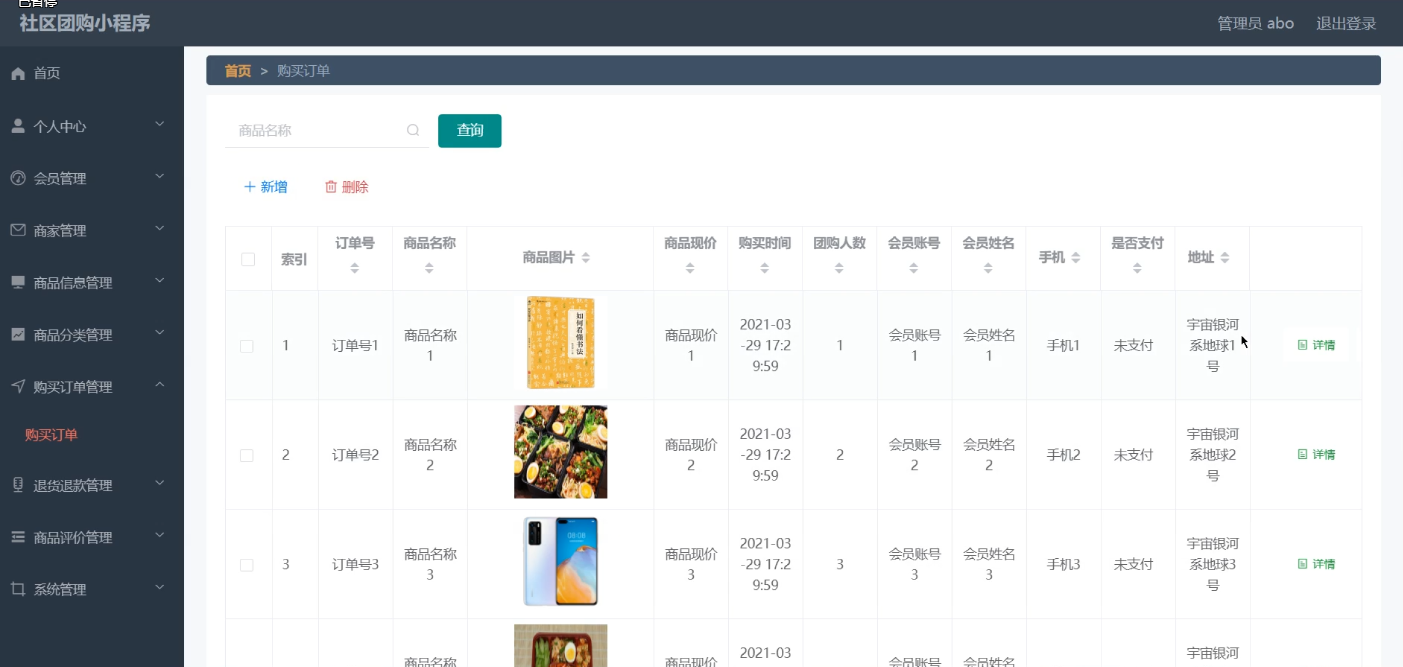
Task: Expand 商品分类管理 submenu chevron
Action: (x=159, y=332)
